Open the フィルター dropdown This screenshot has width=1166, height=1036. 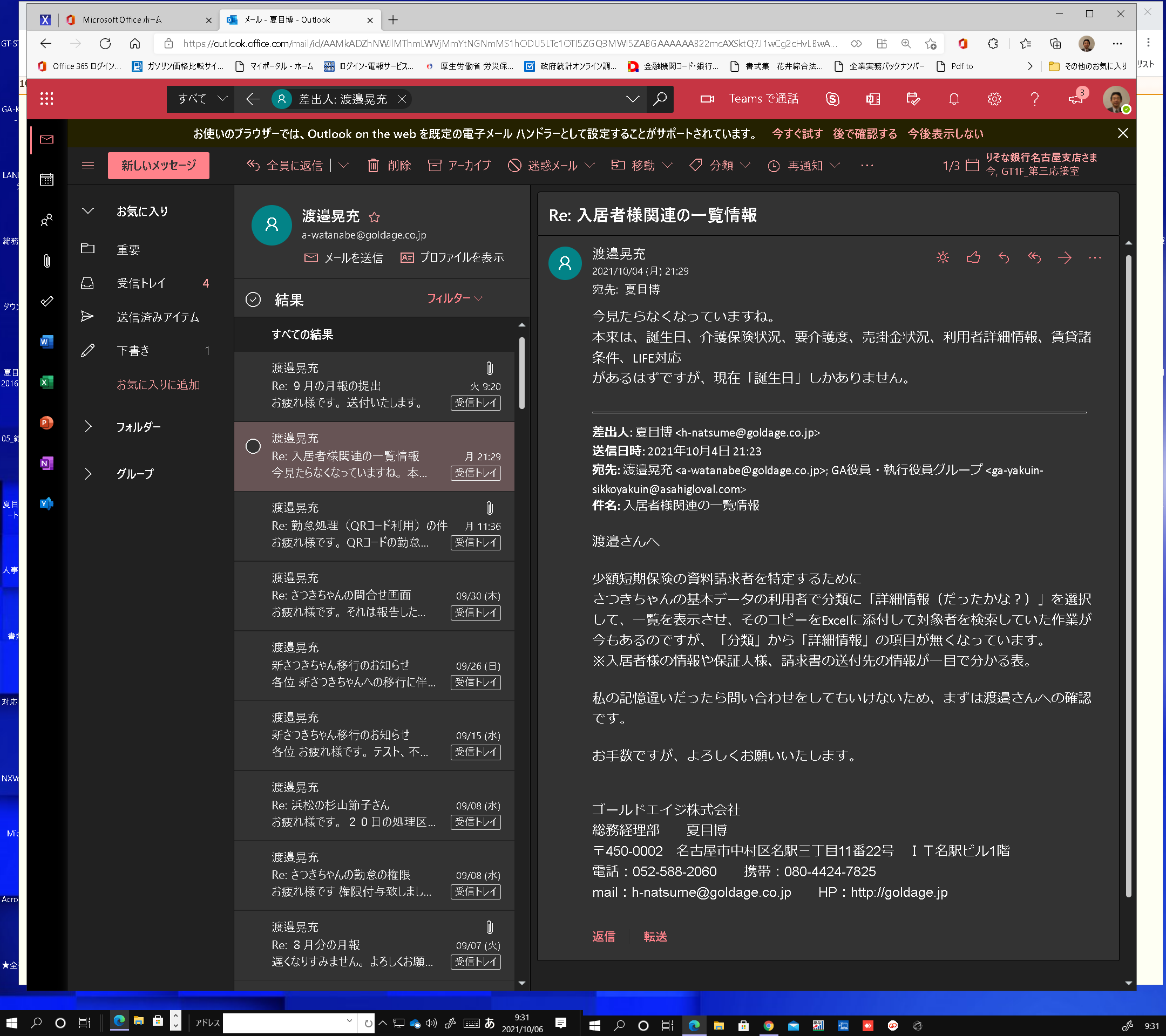pyautogui.click(x=455, y=298)
